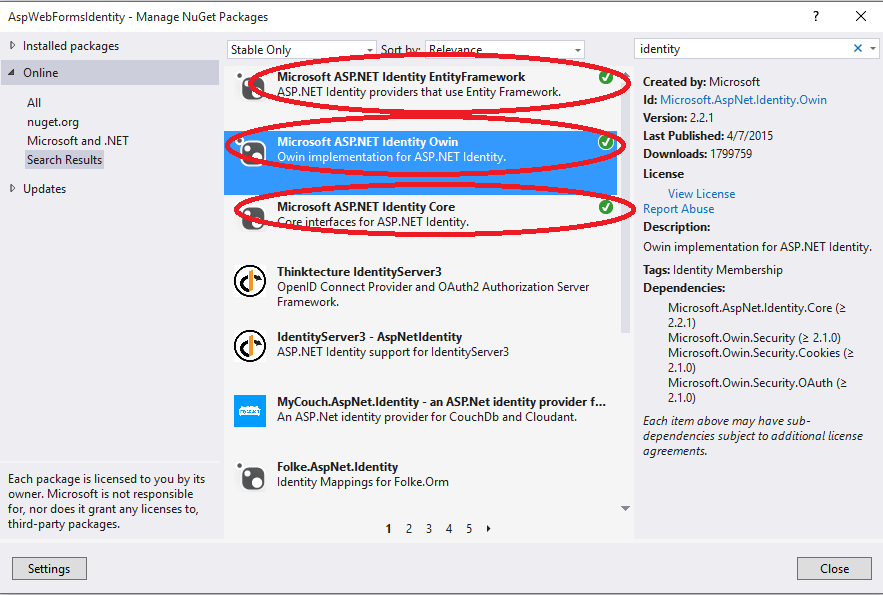Click installed checkmark on Identity Owin package

click(606, 142)
